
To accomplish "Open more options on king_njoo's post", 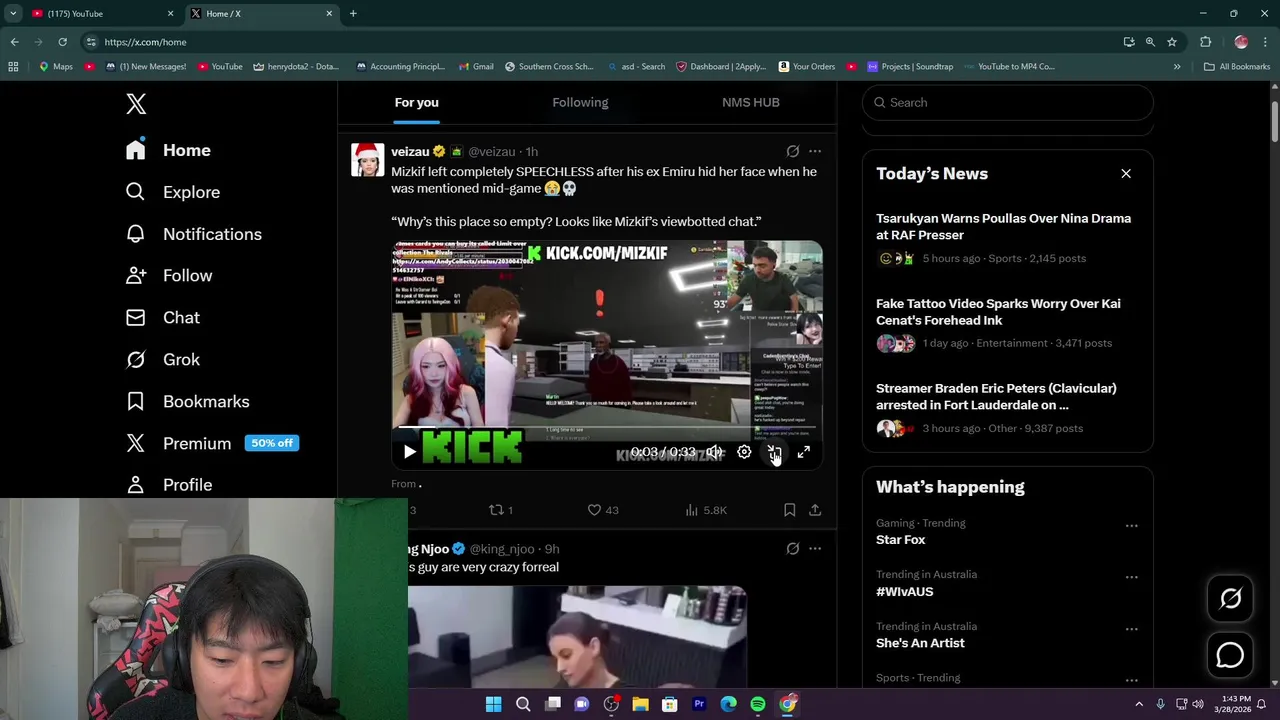I will pos(815,549).
